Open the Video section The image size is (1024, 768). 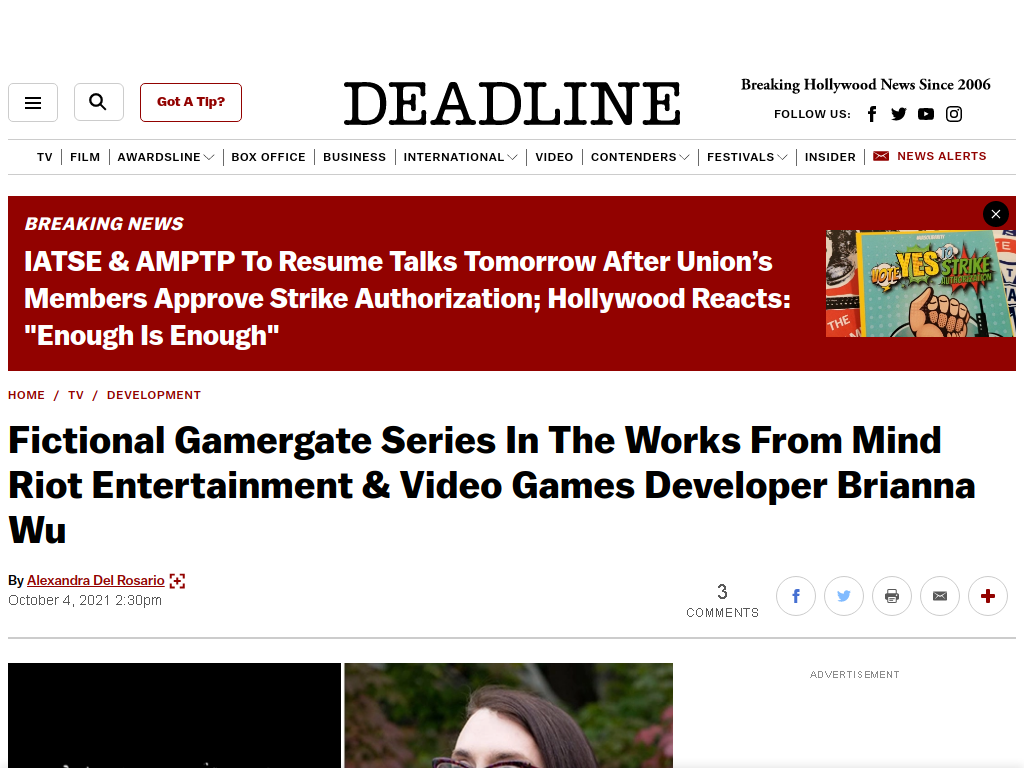click(554, 157)
